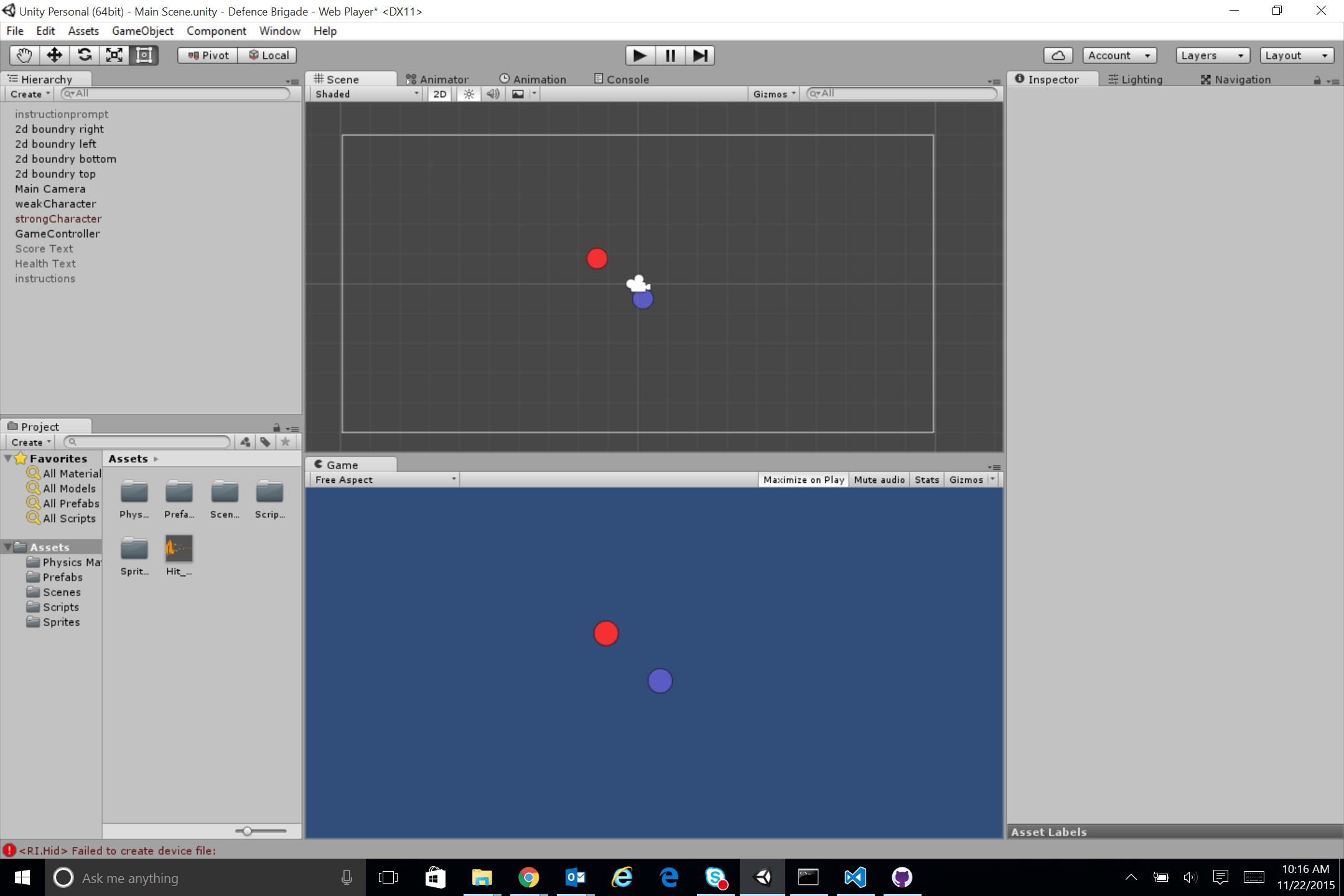Select the Rotate tool
The height and width of the screenshot is (896, 1344).
pyautogui.click(x=84, y=55)
